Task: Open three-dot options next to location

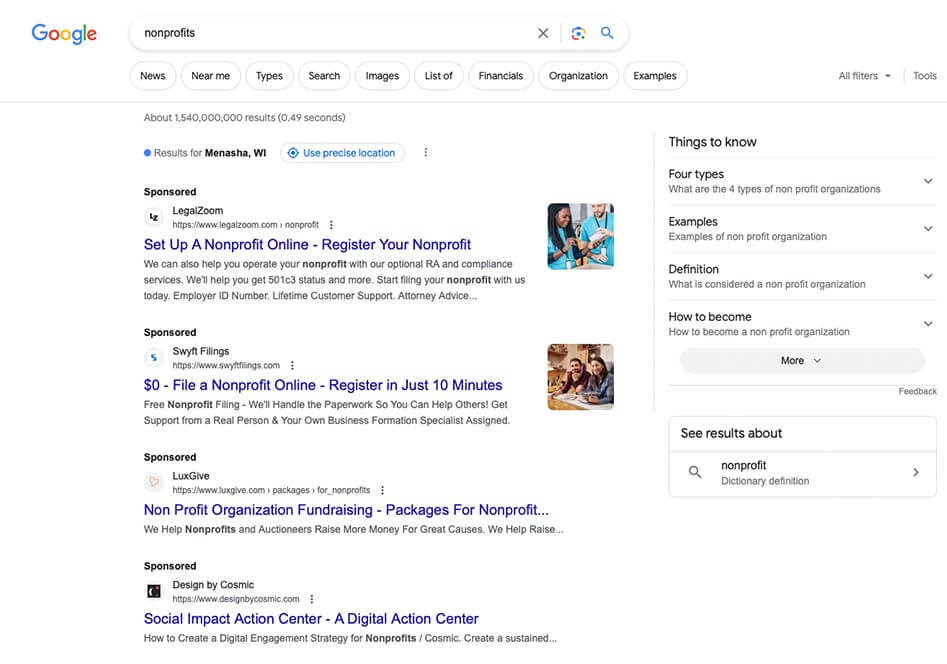Action: coord(426,153)
